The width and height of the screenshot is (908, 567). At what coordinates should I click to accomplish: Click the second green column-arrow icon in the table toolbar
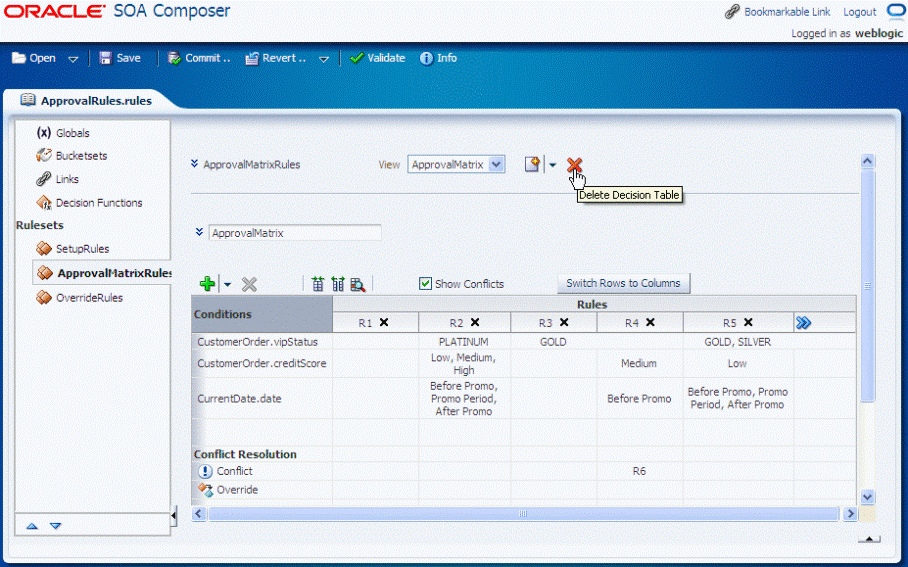pos(338,284)
